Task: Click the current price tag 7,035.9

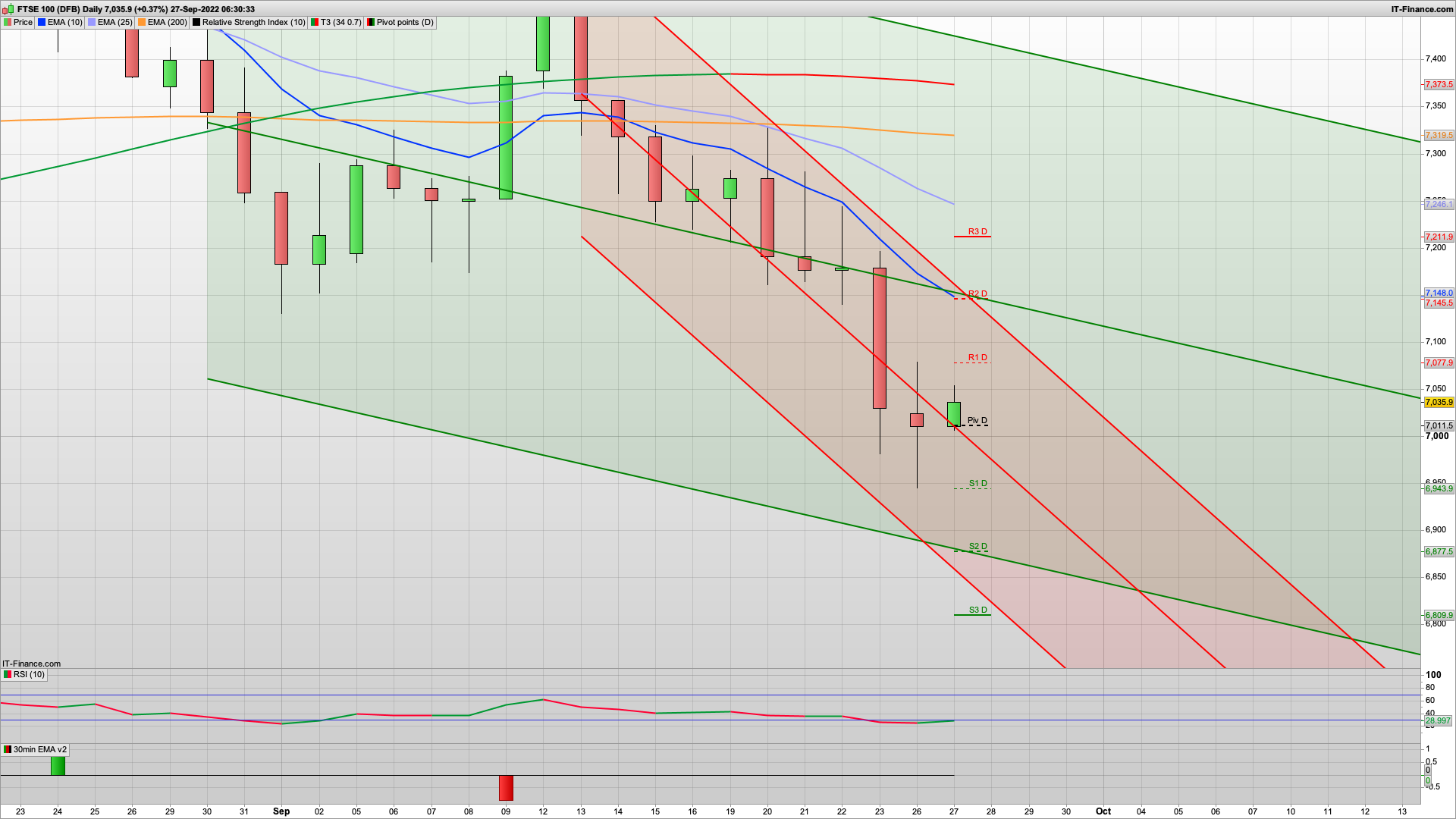Action: click(x=1439, y=403)
